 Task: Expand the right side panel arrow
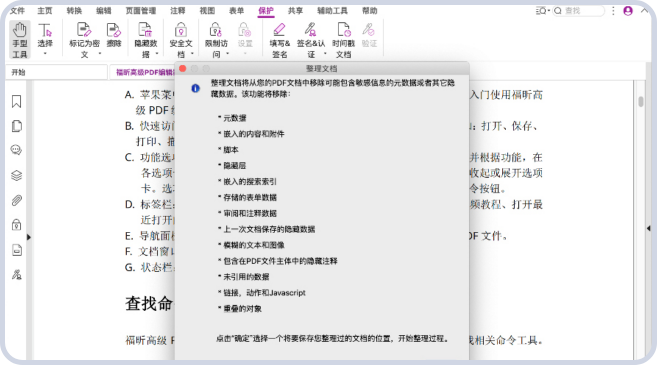pyautogui.click(x=649, y=228)
